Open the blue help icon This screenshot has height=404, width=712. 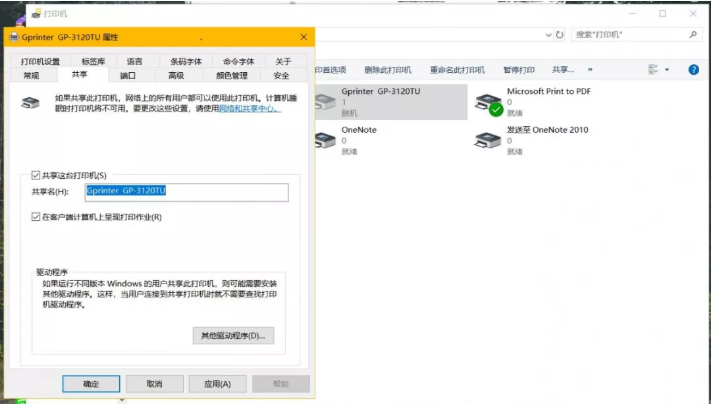[693, 69]
